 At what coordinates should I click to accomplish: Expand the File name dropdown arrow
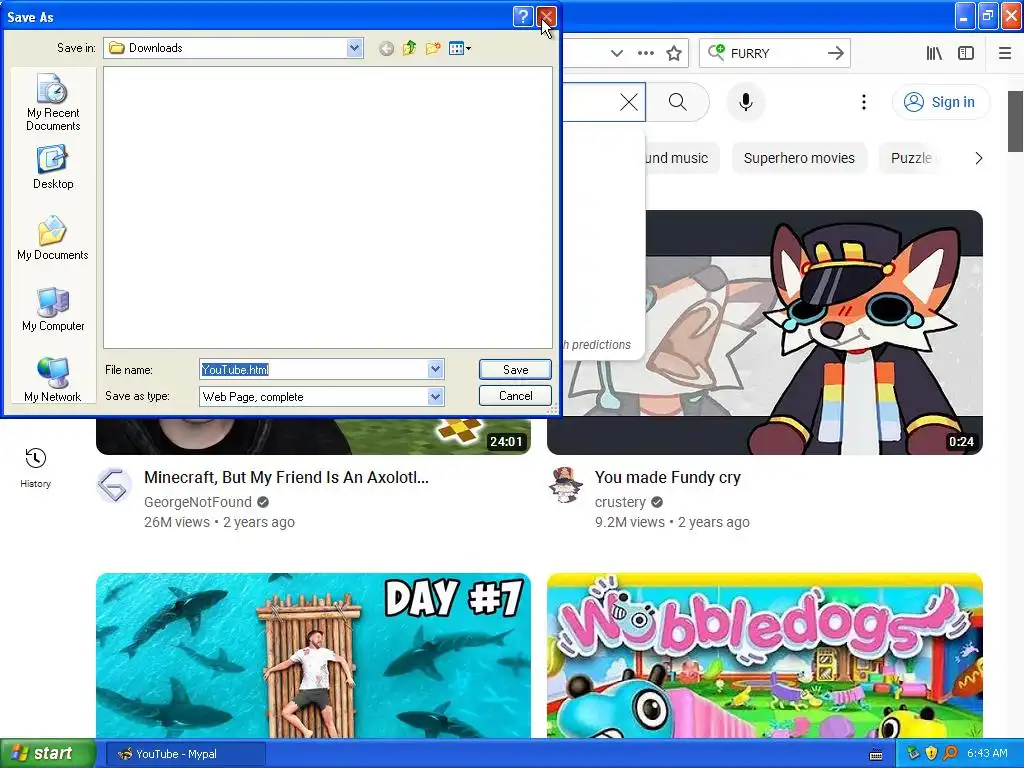pyautogui.click(x=436, y=370)
